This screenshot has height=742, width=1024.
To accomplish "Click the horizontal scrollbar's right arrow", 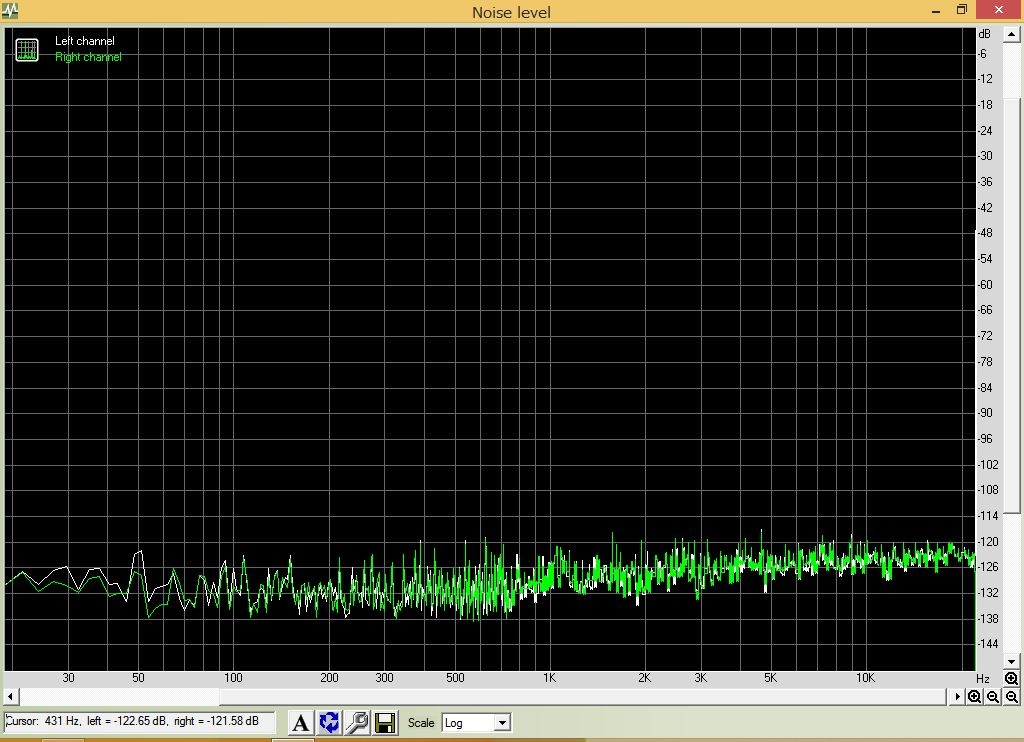I will [x=958, y=697].
